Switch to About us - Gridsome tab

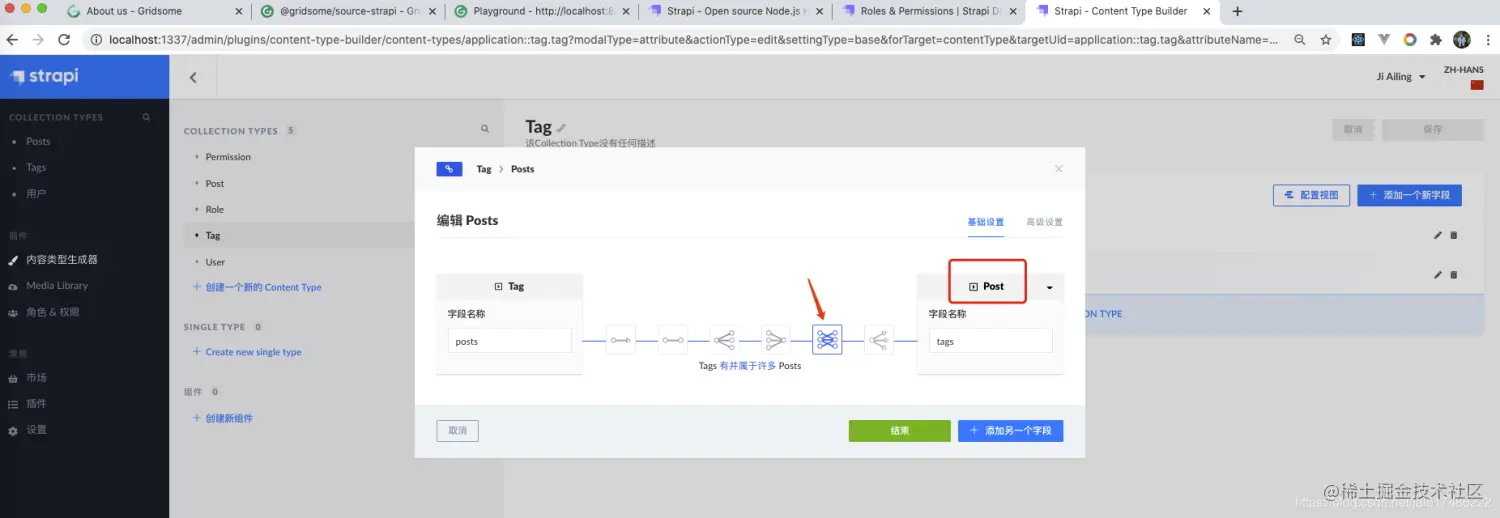[x=155, y=11]
